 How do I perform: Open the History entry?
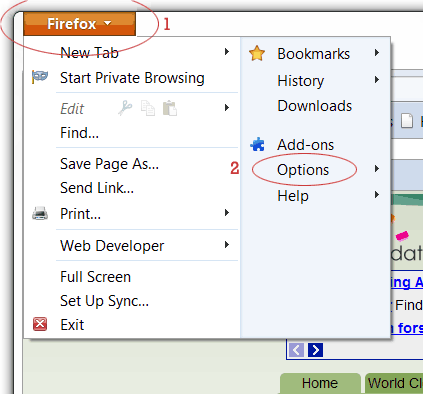click(x=301, y=81)
